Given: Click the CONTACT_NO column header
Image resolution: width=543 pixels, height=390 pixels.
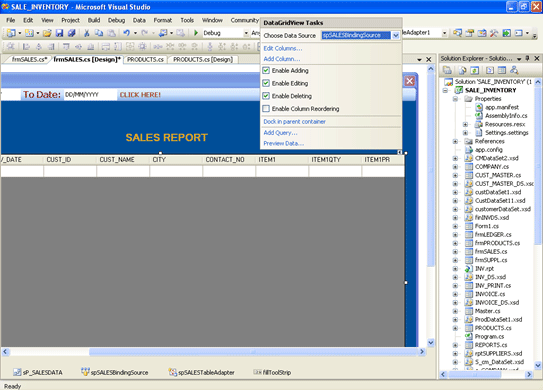Looking at the screenshot, I should (x=229, y=160).
